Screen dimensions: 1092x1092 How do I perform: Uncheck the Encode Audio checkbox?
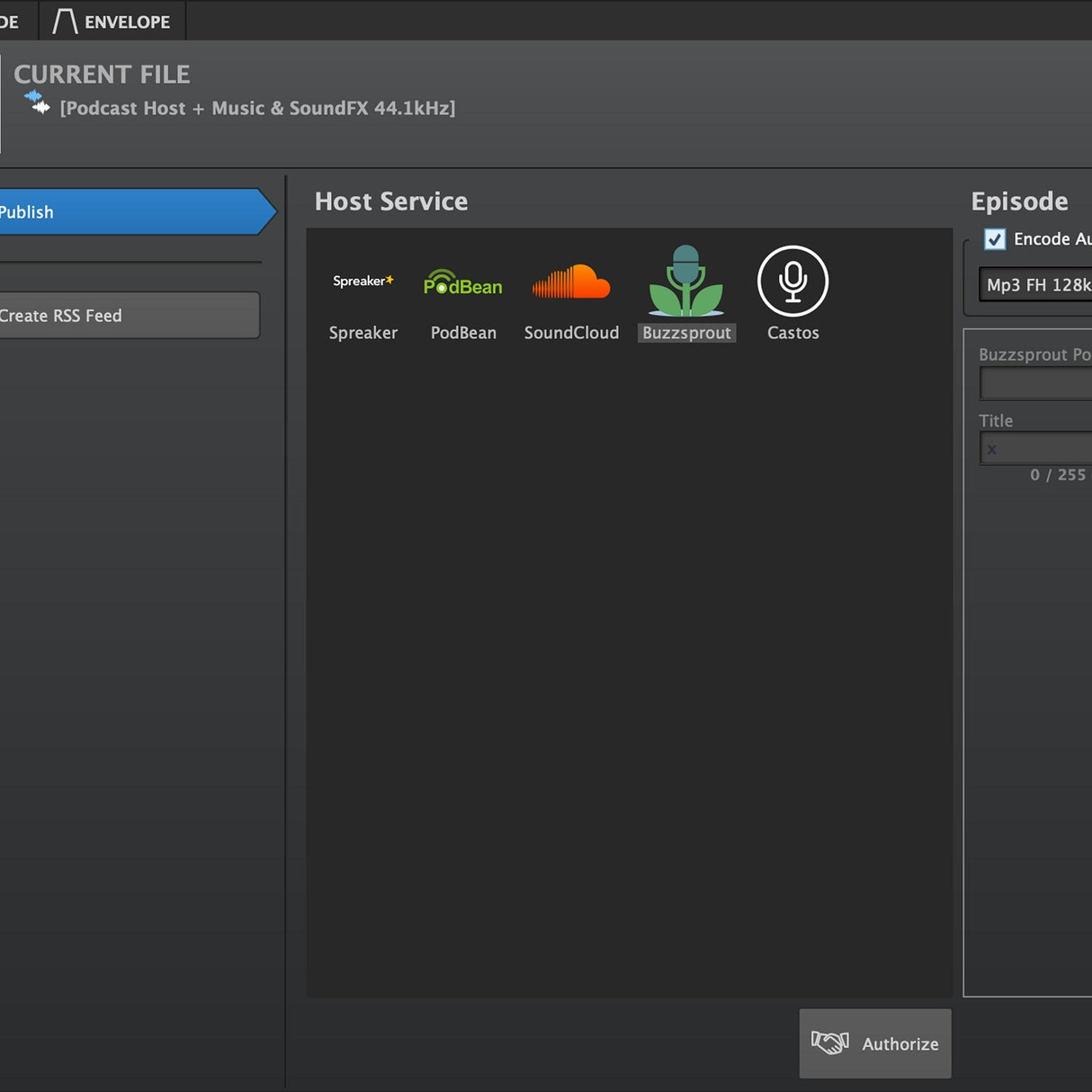click(995, 239)
